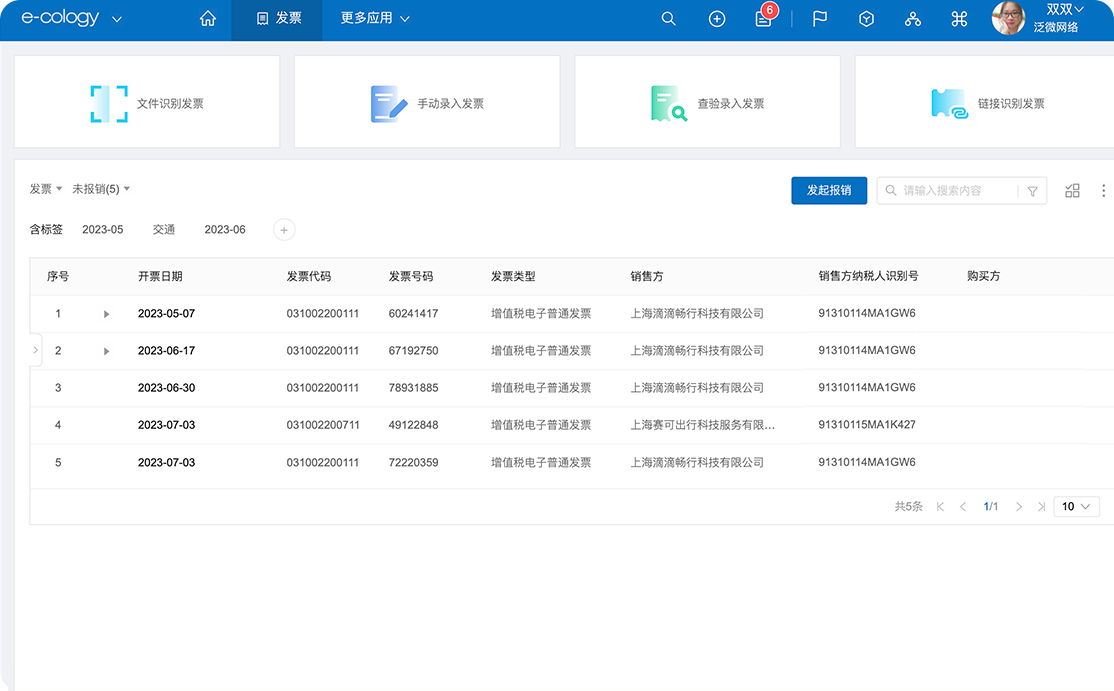Click the 发起报销 button
This screenshot has width=1114, height=691.
click(829, 190)
